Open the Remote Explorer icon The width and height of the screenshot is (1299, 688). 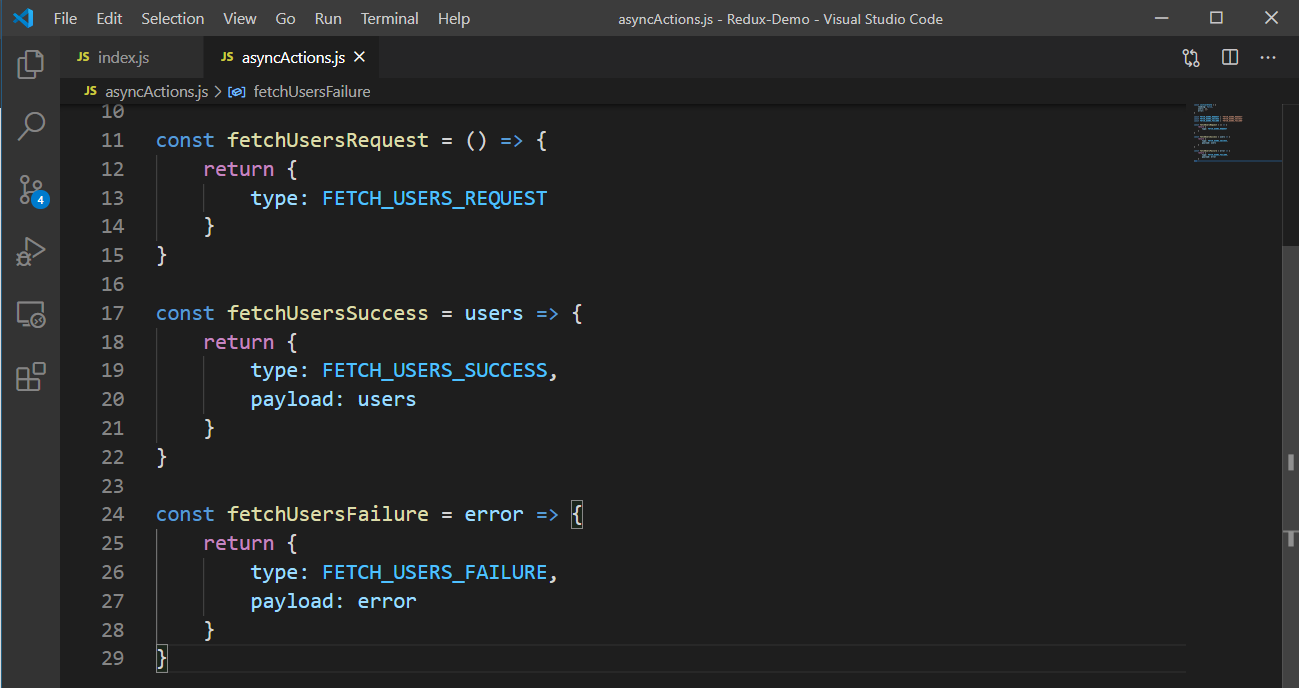(31, 315)
